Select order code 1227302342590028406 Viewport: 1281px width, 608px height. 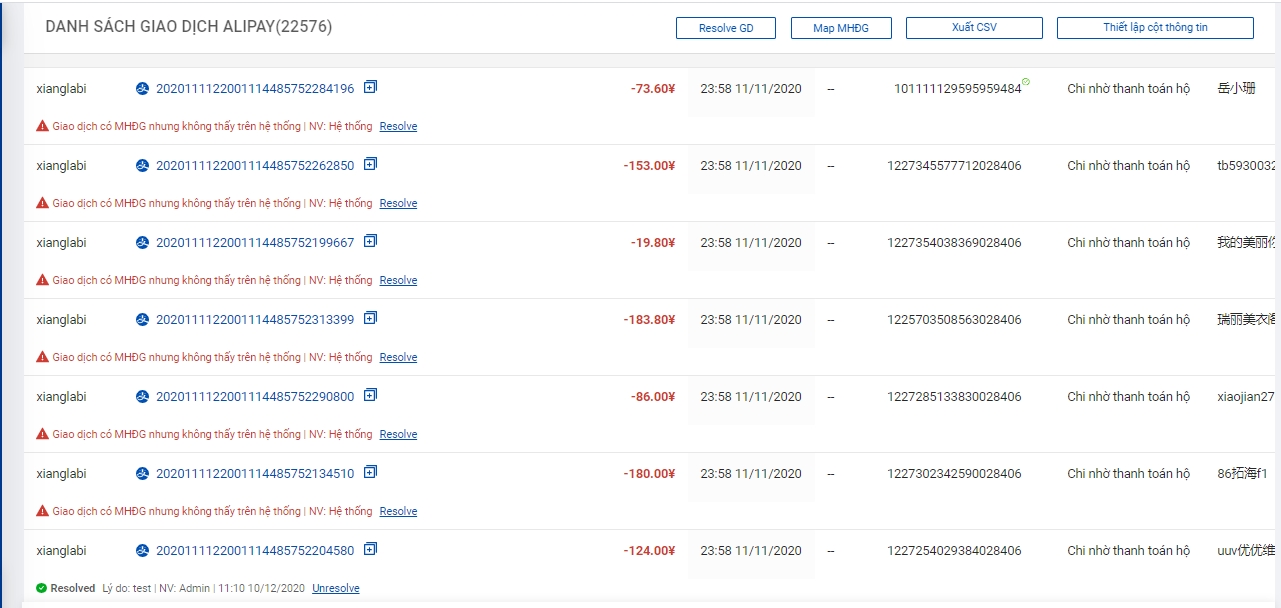[954, 474]
